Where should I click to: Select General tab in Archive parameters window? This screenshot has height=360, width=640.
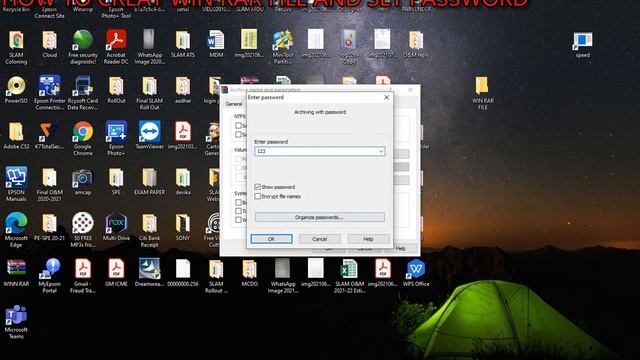(x=234, y=104)
